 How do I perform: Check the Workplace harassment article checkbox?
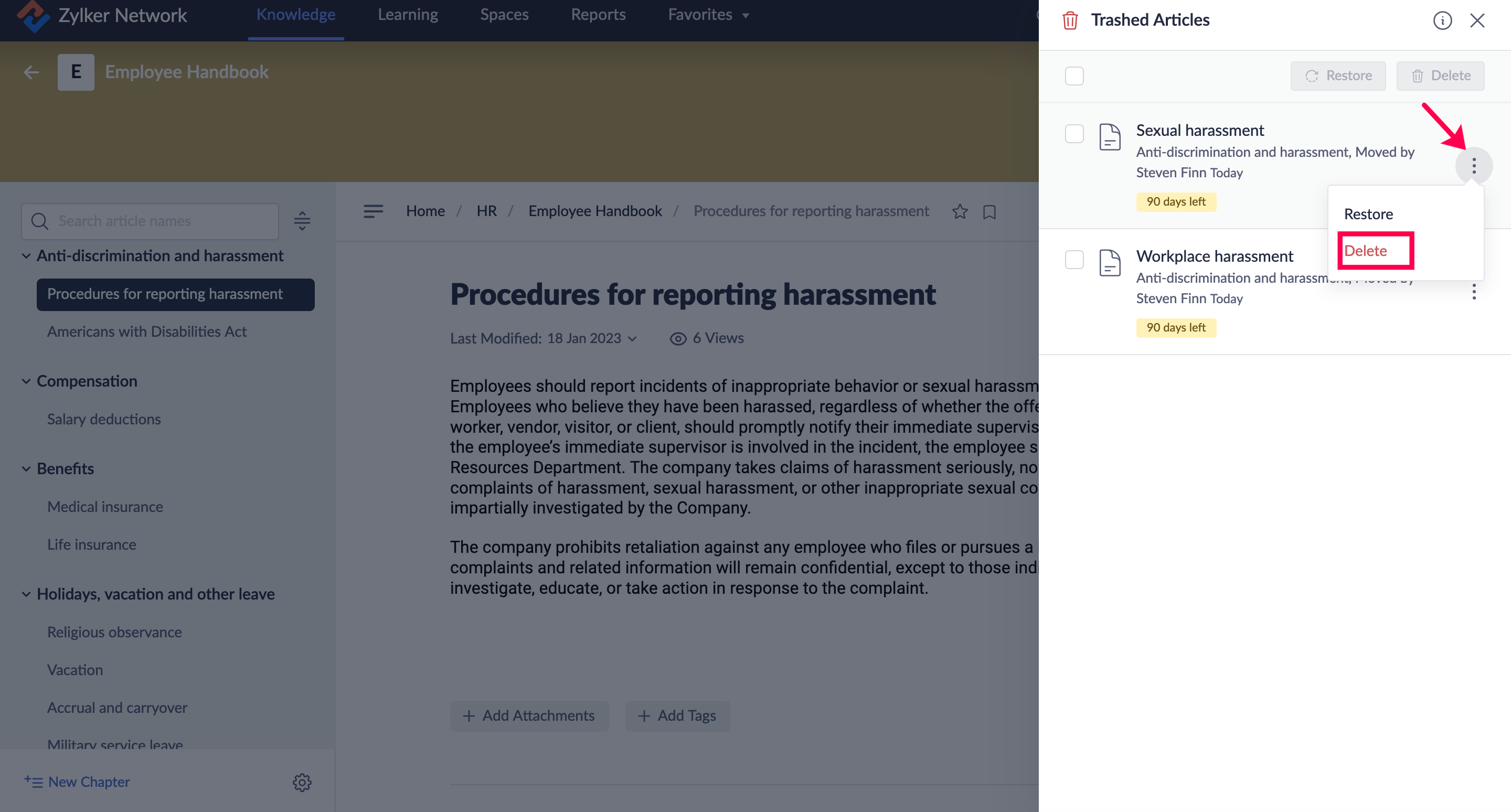pyautogui.click(x=1074, y=260)
